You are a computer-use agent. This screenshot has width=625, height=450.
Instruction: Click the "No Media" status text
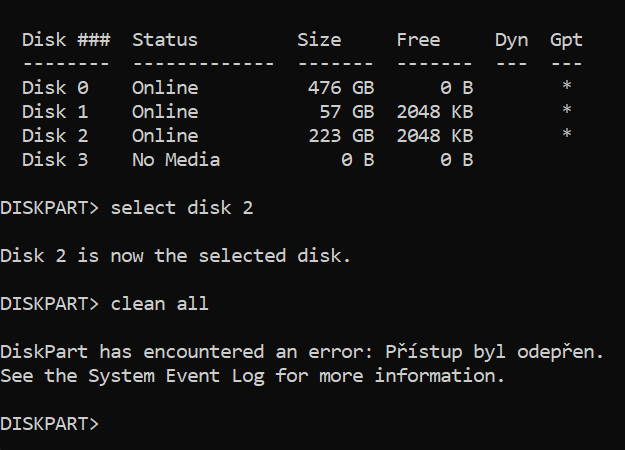pyautogui.click(x=176, y=160)
